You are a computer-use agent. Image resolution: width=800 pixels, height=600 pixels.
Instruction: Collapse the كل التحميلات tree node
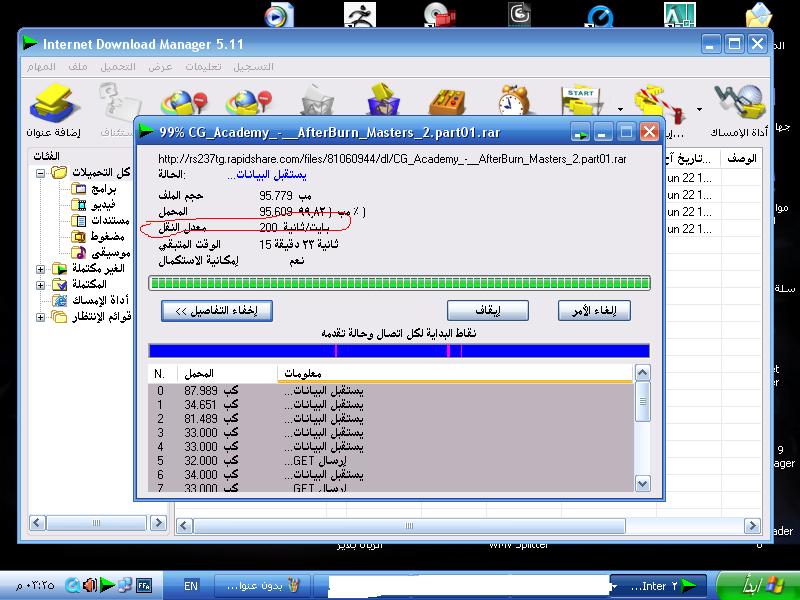[40, 173]
